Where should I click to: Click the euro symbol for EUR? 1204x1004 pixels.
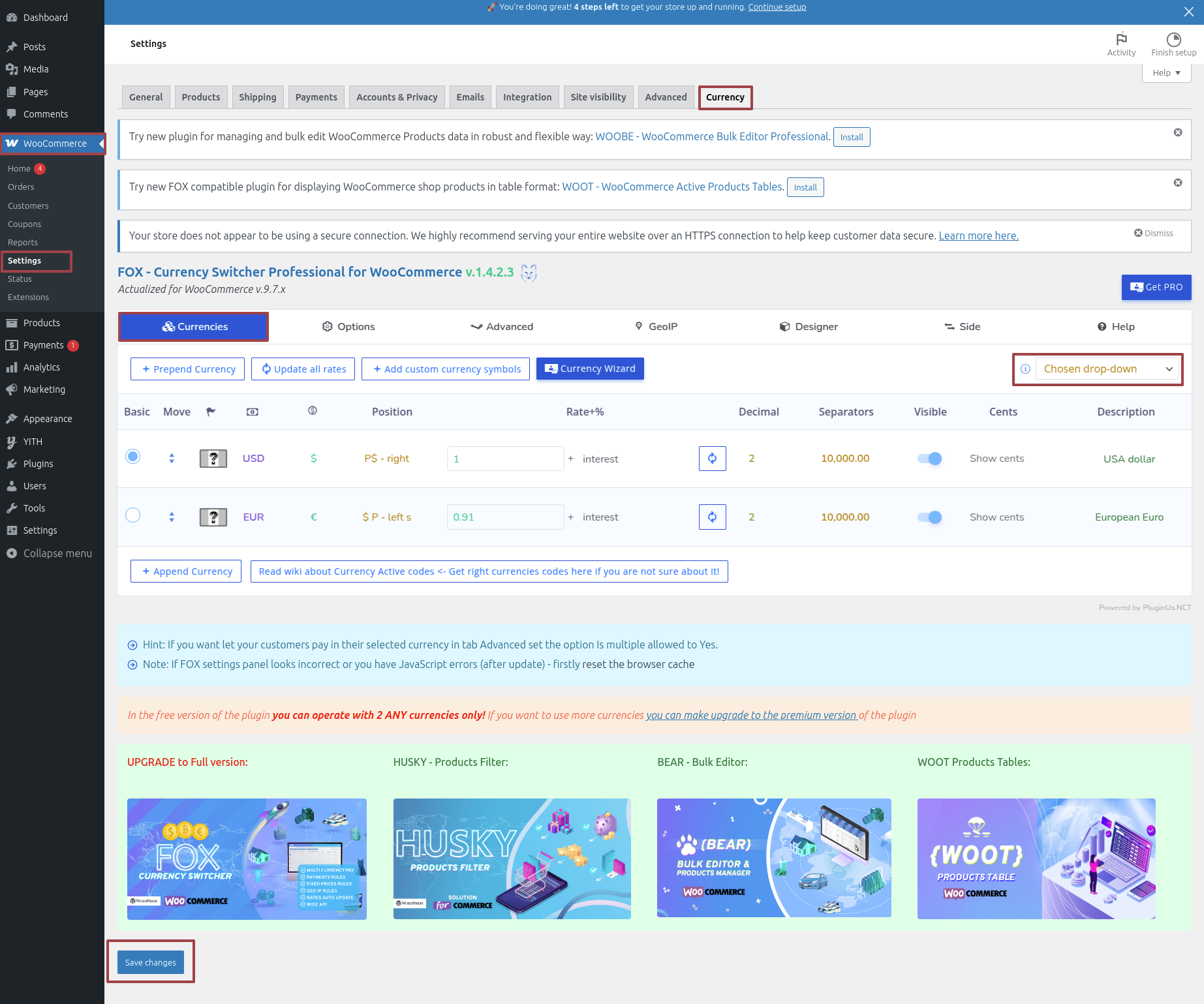313,517
